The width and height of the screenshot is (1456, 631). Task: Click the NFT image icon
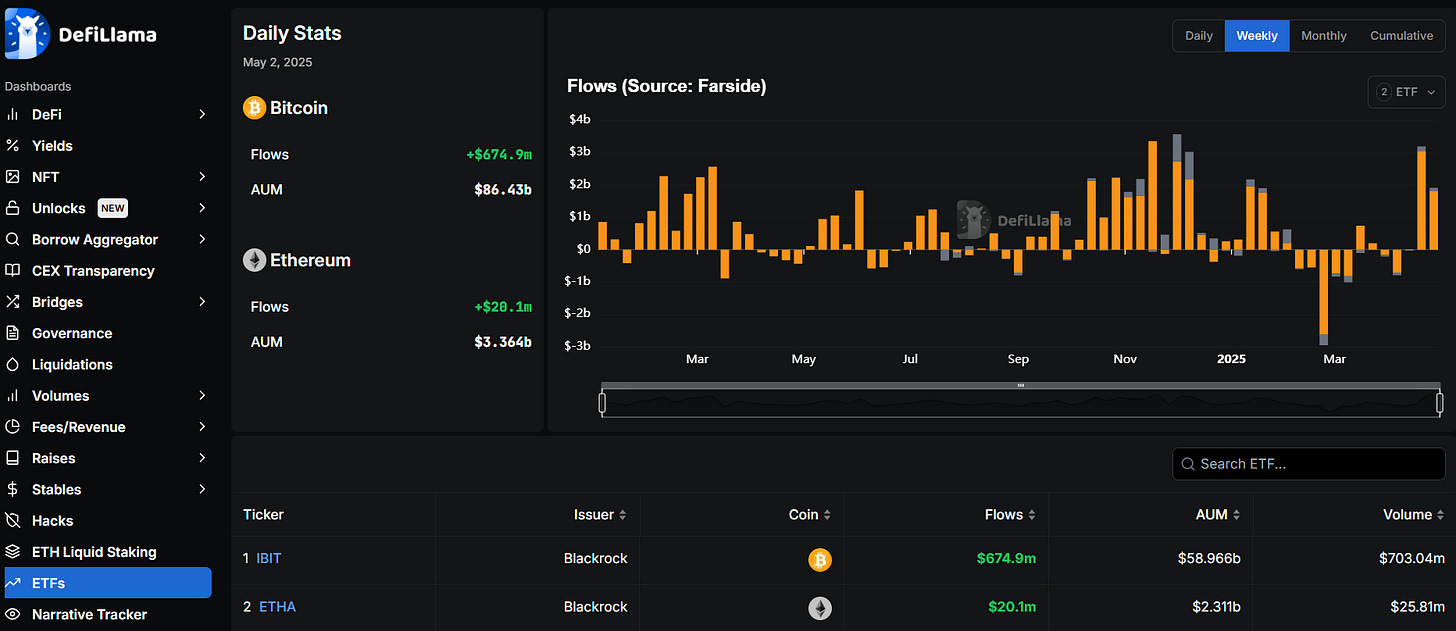click(13, 177)
